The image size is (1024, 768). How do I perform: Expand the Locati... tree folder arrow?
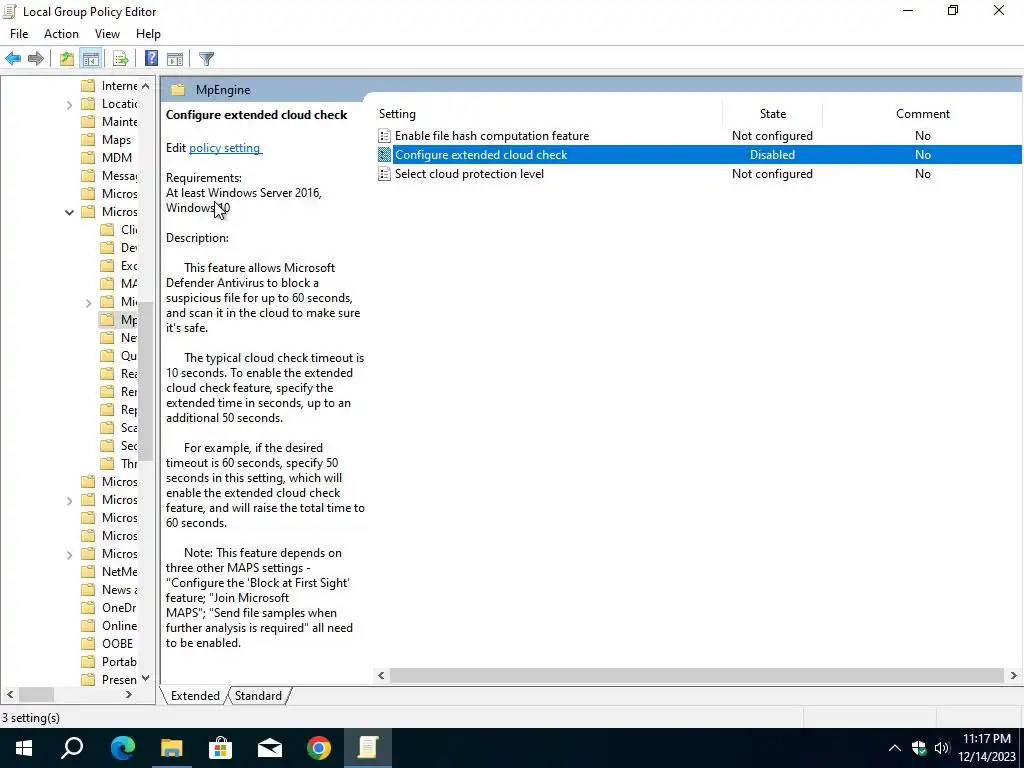pyautogui.click(x=69, y=104)
